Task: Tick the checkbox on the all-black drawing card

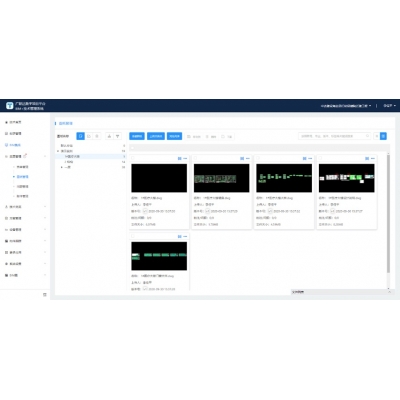Action: [133, 158]
